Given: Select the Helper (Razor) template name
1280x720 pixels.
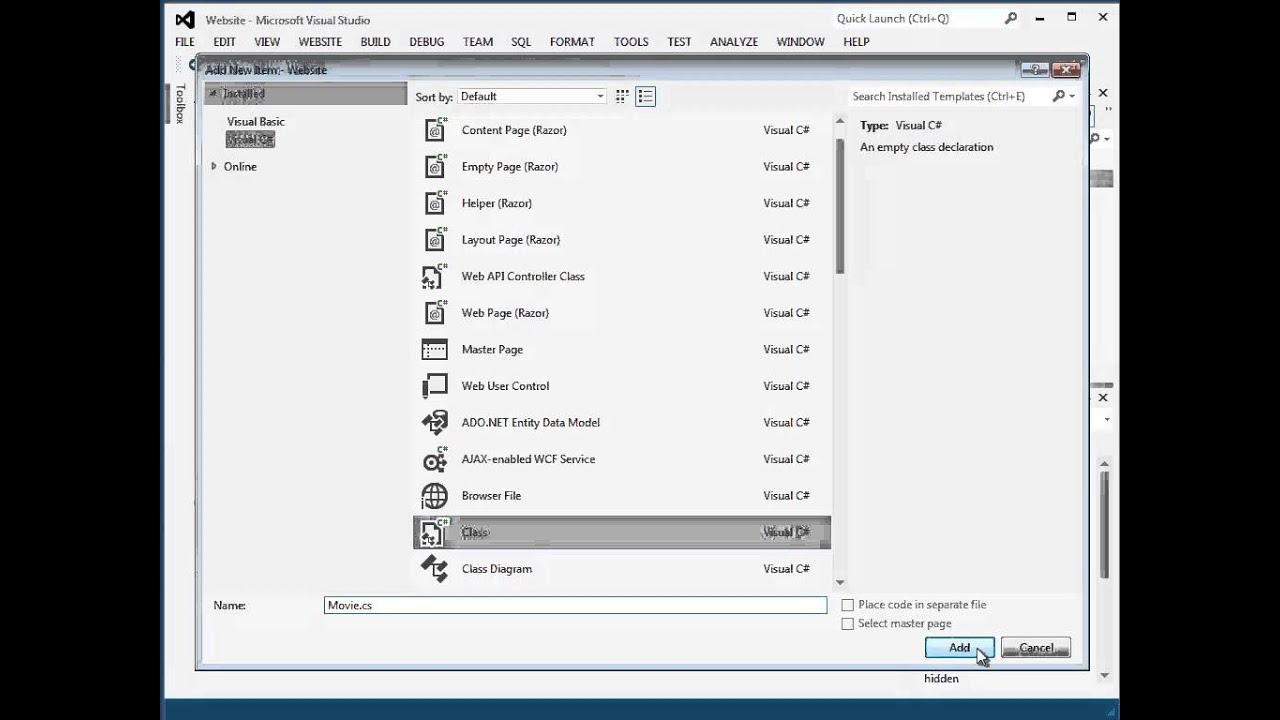Looking at the screenshot, I should [x=497, y=203].
